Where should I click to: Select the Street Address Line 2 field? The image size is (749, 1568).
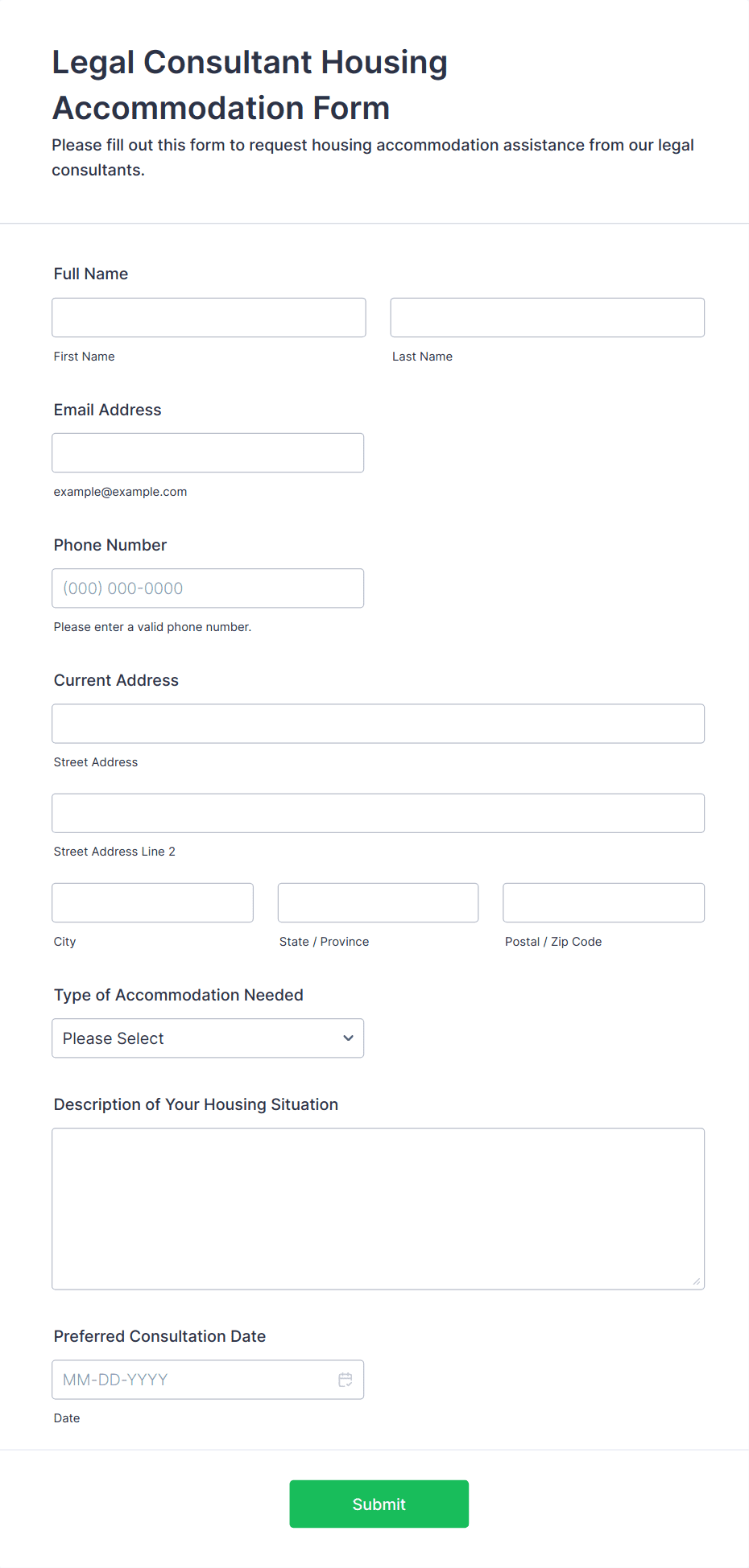(379, 813)
